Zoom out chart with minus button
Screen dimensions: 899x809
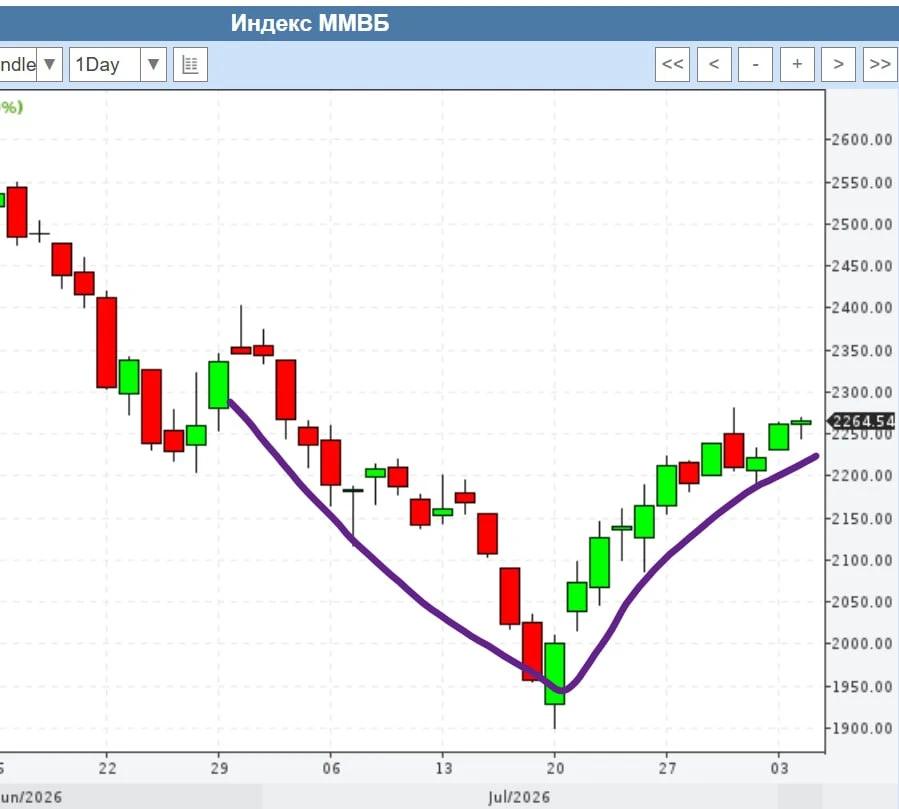[756, 64]
